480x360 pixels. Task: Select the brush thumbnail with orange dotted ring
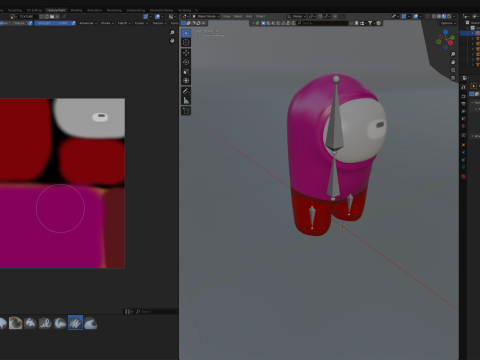pyautogui.click(x=15, y=323)
